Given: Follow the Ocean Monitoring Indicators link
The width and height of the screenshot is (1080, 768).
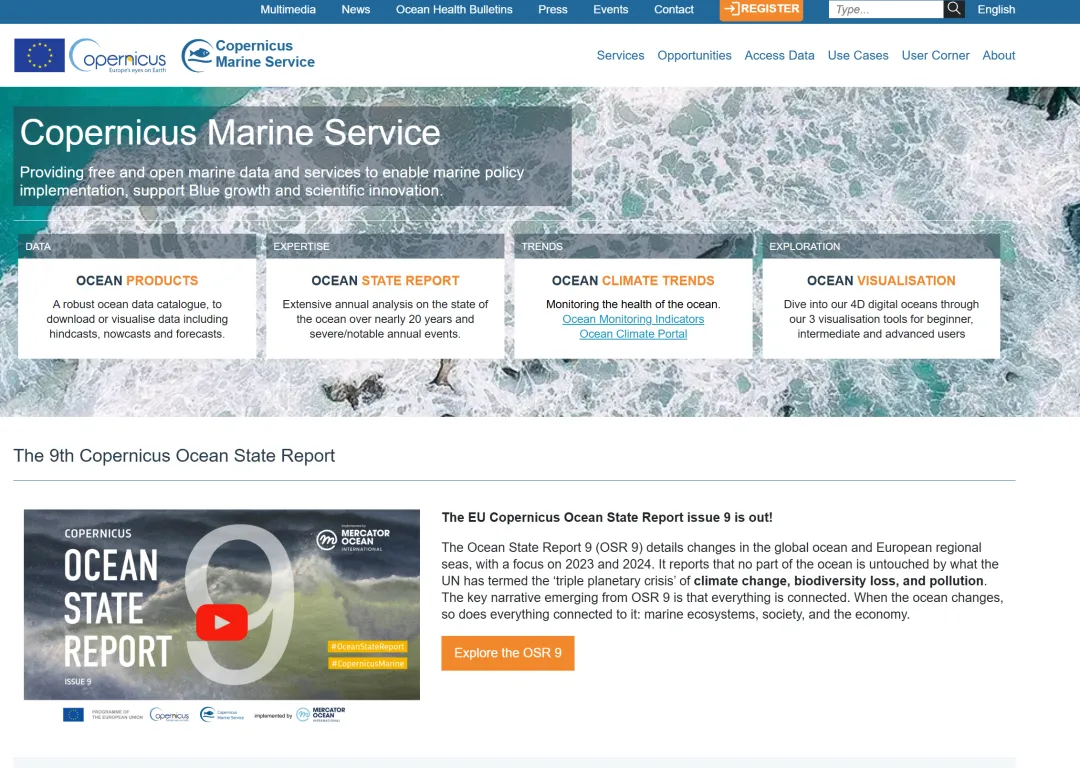Looking at the screenshot, I should [633, 319].
